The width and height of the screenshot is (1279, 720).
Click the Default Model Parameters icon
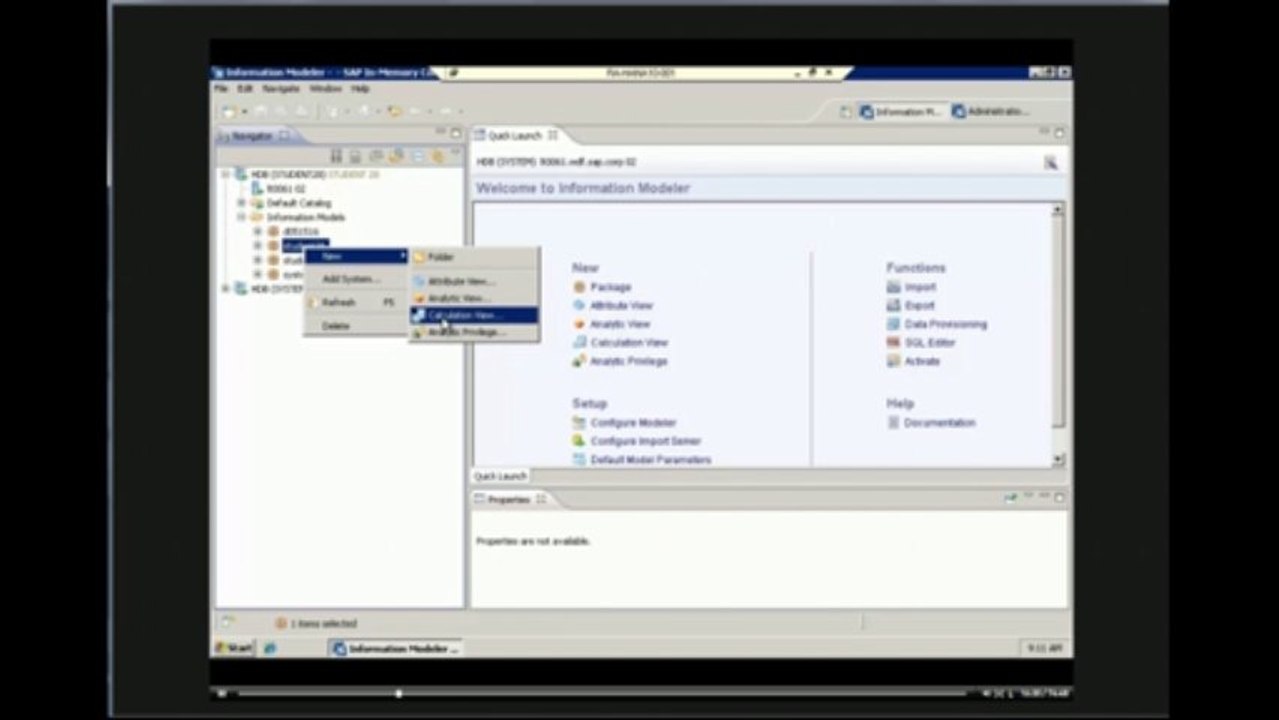pyautogui.click(x=579, y=459)
